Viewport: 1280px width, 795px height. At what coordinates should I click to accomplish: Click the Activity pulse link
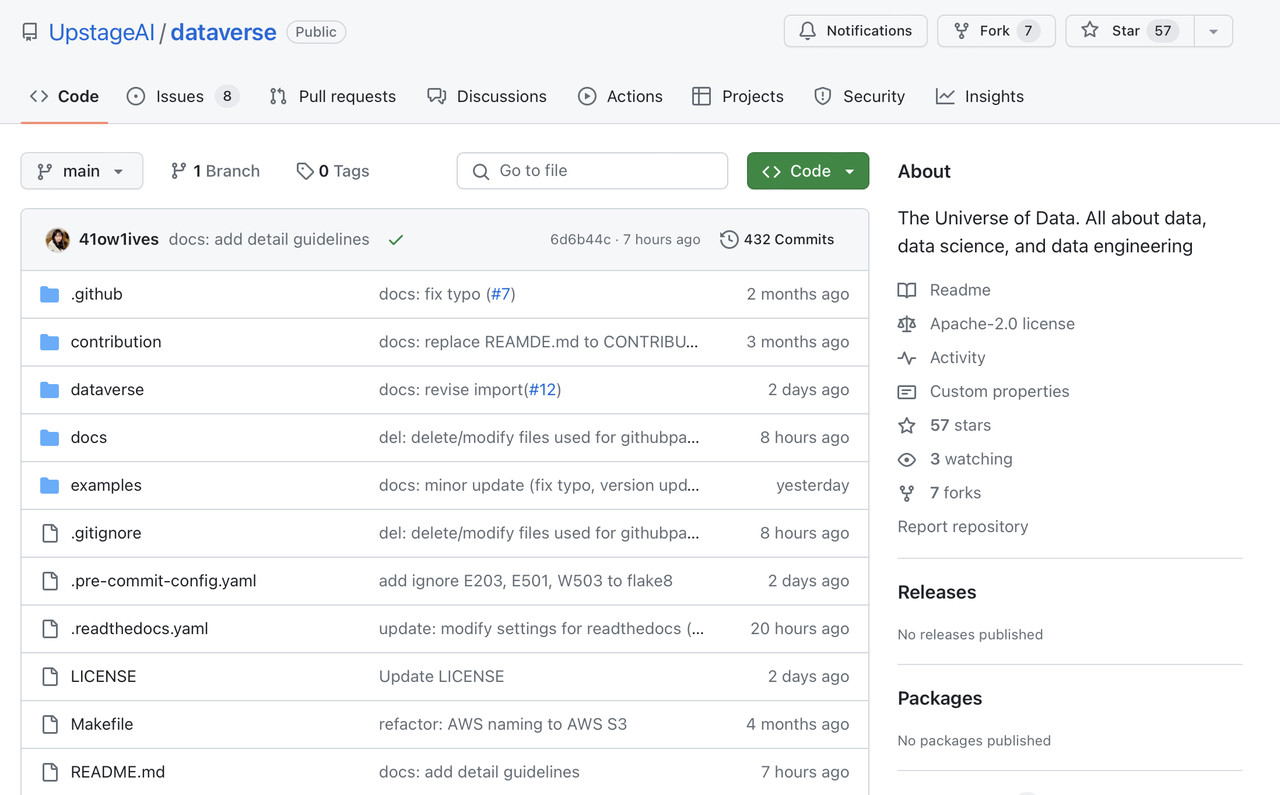pyautogui.click(x=957, y=358)
